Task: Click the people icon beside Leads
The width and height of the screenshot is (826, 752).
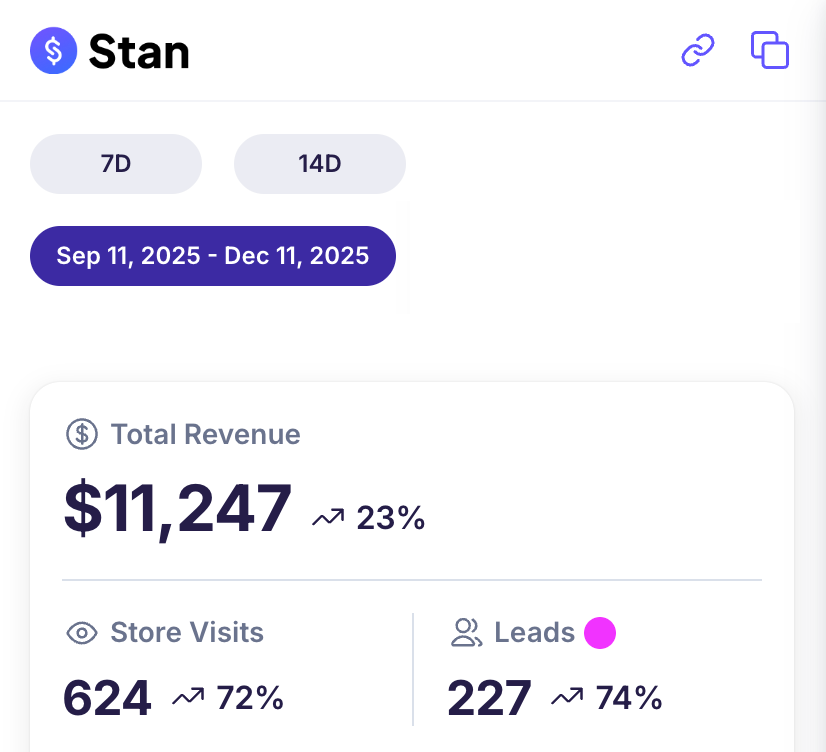Action: 466,632
